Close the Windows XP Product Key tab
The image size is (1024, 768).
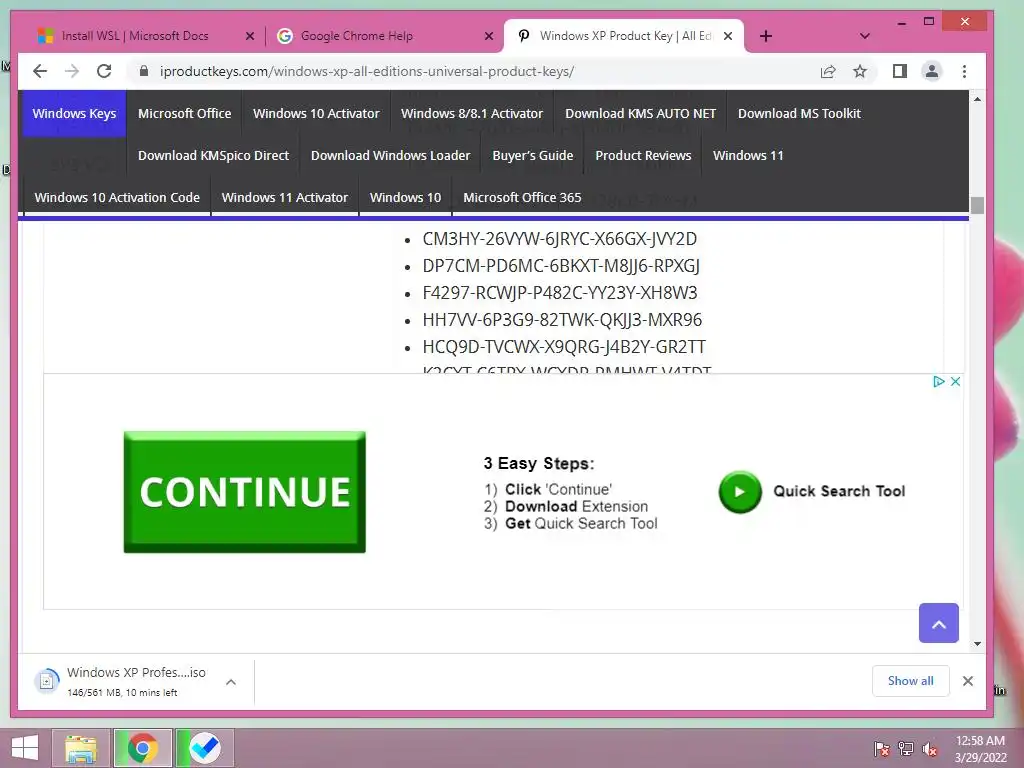pos(728,37)
